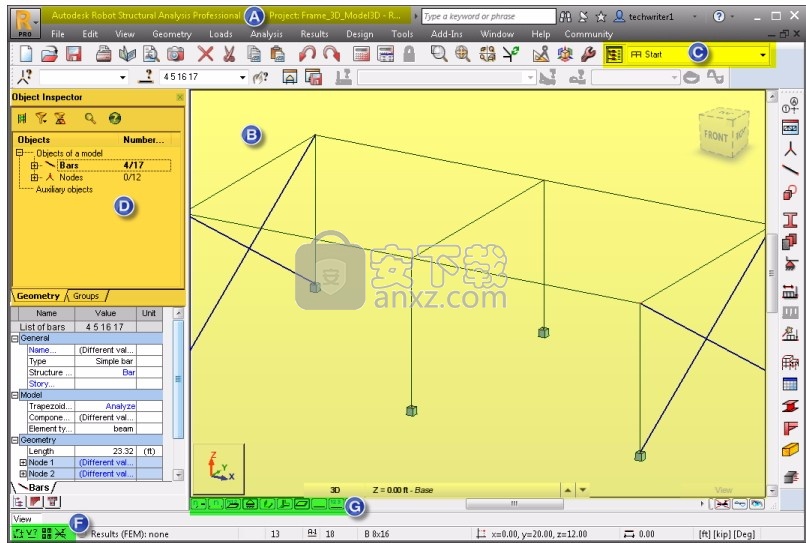Screen dimensions: 806x543
Task: Click the Nodes icon in right toolbar
Action: point(790,149)
